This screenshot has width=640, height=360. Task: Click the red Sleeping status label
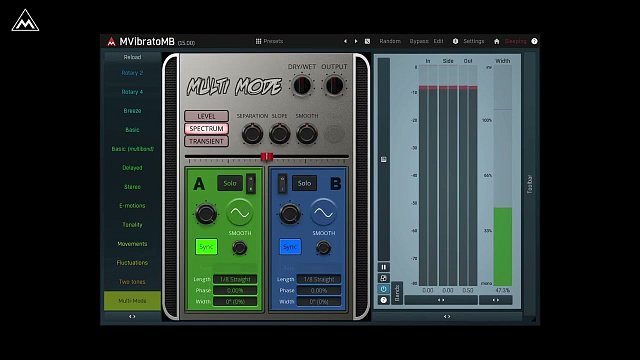click(x=516, y=41)
